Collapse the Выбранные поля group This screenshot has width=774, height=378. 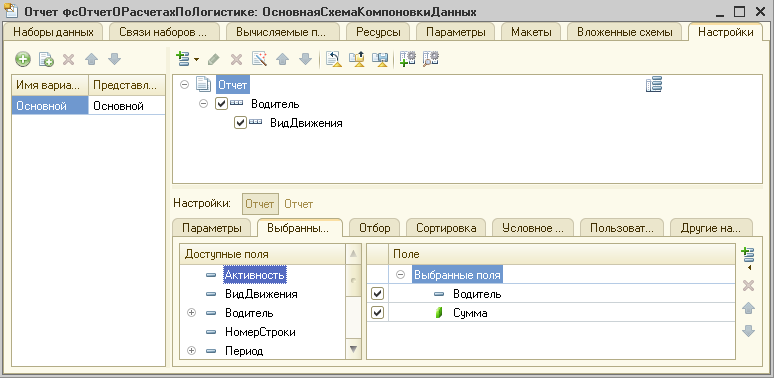(401, 275)
